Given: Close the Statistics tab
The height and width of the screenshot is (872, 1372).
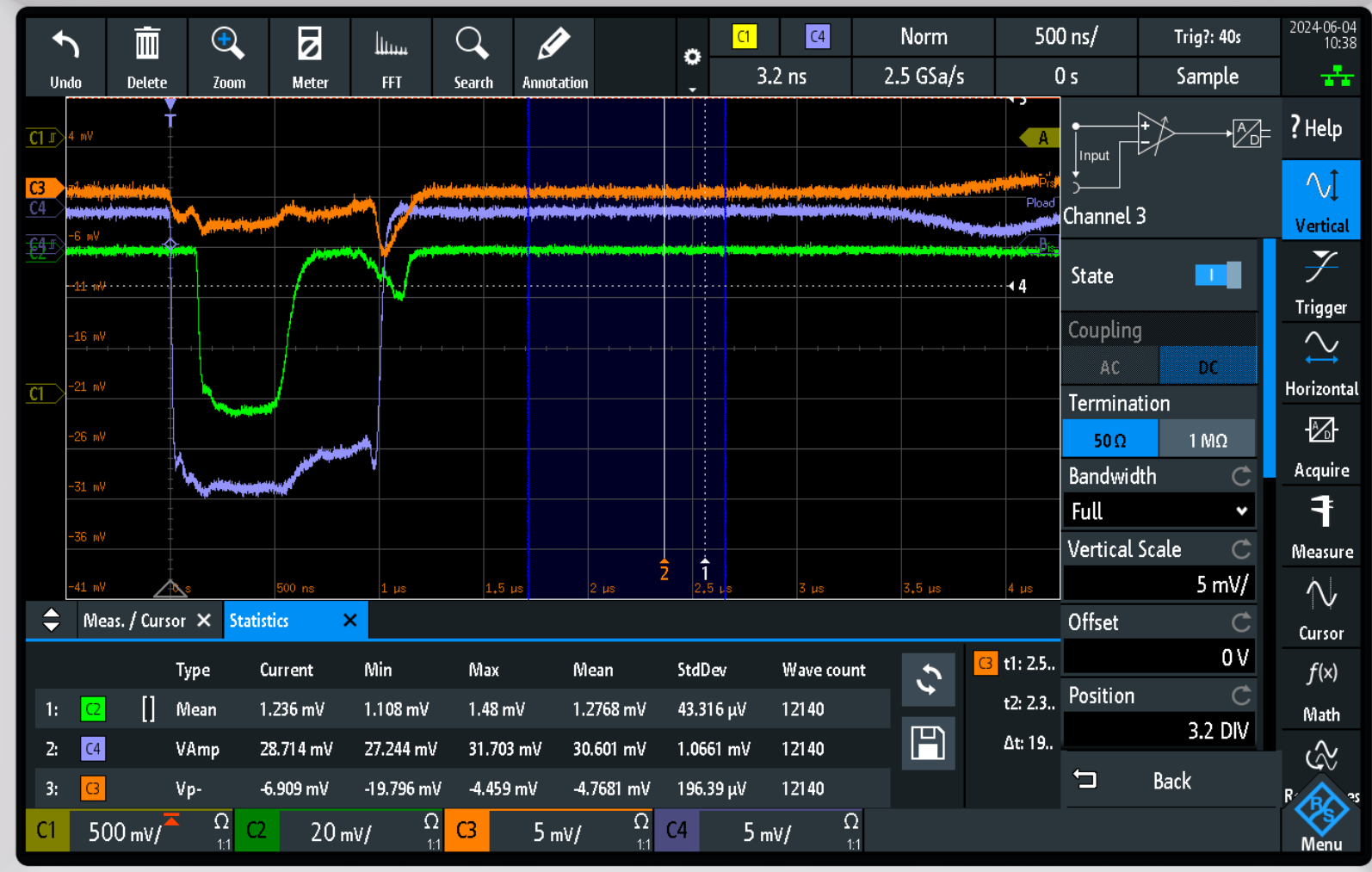Looking at the screenshot, I should click(x=350, y=621).
